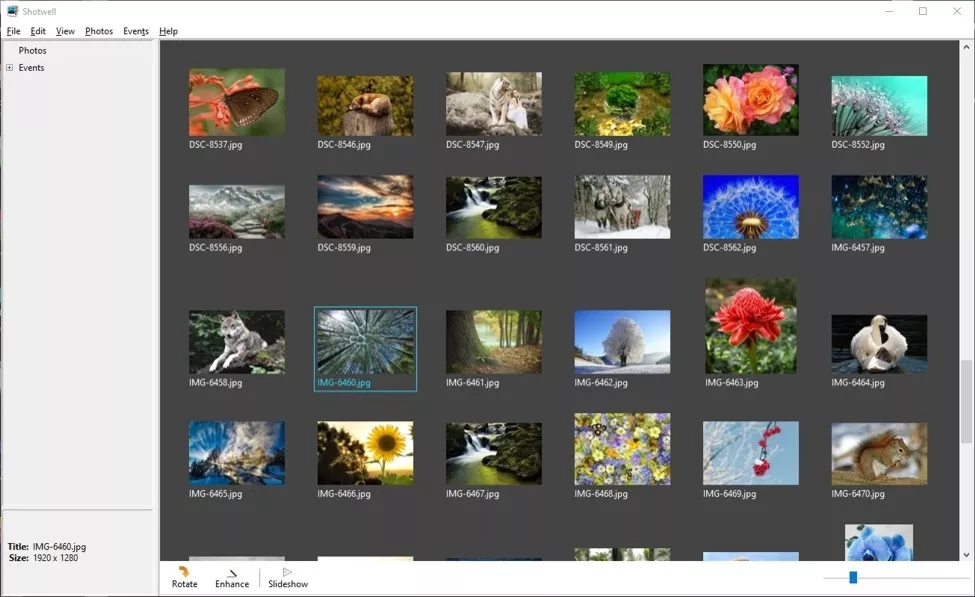Image resolution: width=975 pixels, height=597 pixels.
Task: Open the Photos menu
Action: [x=99, y=31]
